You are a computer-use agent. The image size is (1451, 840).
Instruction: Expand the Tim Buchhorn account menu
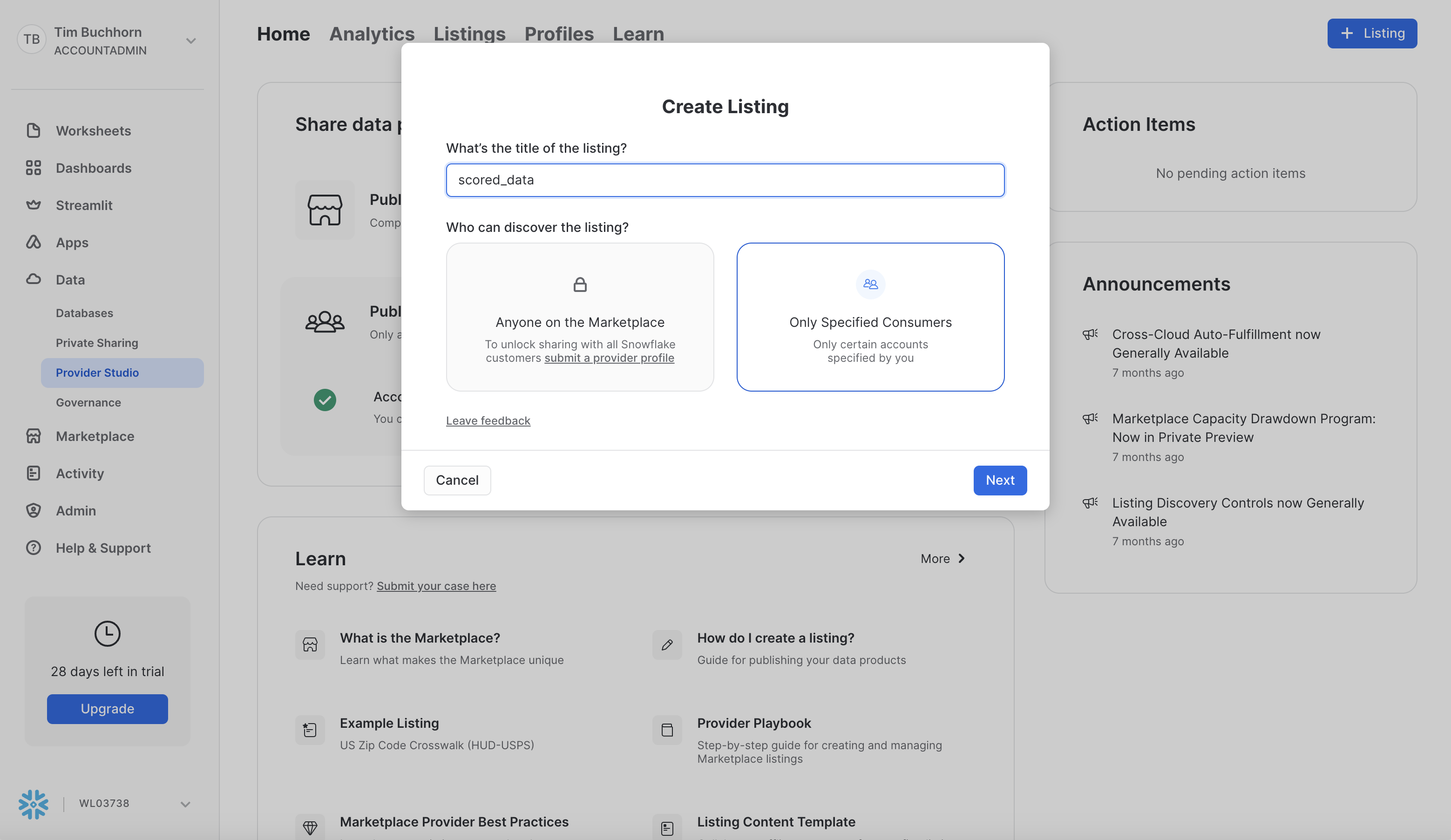click(x=190, y=41)
